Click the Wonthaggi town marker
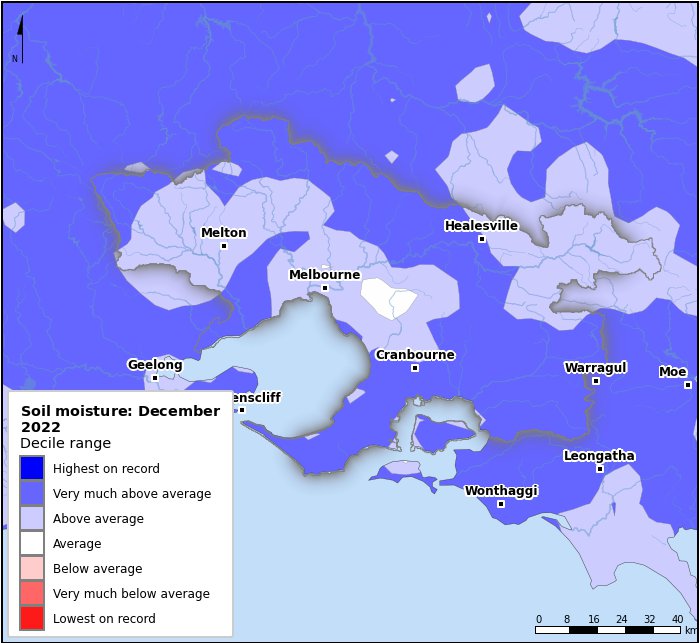 501,504
